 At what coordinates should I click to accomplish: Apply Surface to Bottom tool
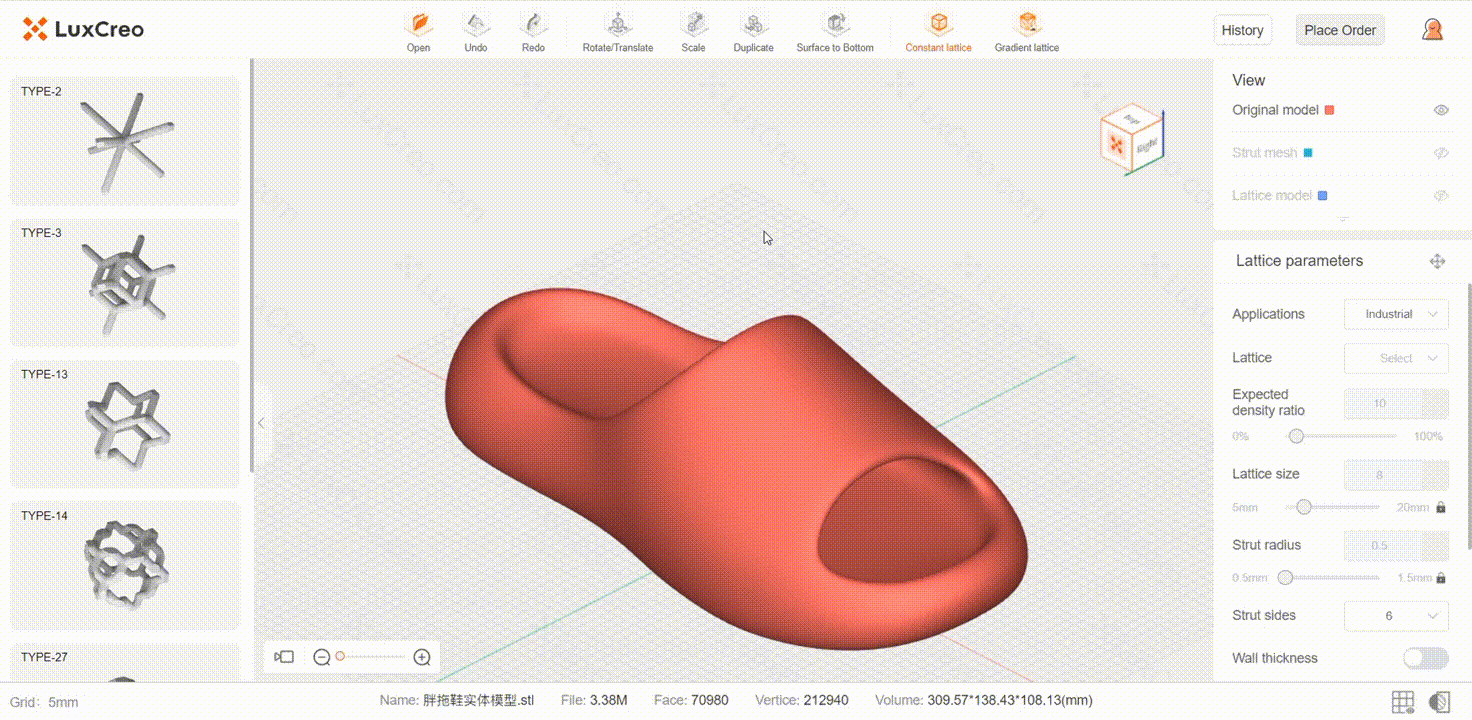point(835,31)
